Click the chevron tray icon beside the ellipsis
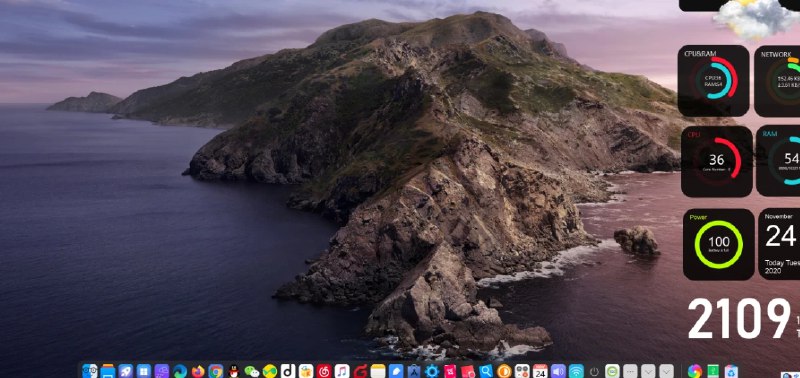800x378 pixels. coord(648,371)
